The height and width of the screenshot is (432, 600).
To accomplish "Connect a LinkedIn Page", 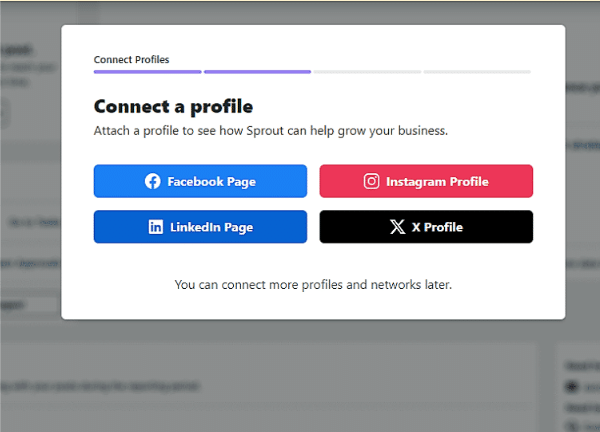I will coord(200,227).
